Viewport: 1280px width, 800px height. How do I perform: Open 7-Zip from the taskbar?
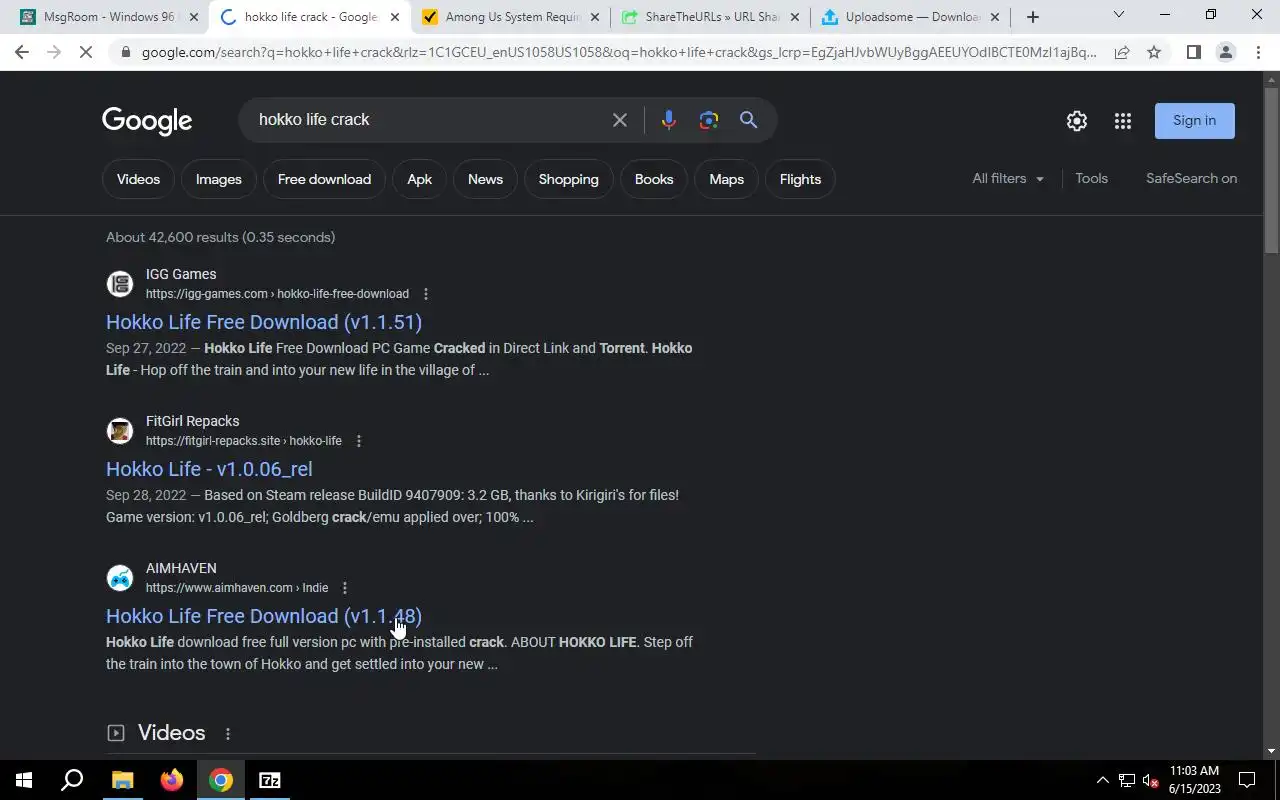click(x=270, y=780)
